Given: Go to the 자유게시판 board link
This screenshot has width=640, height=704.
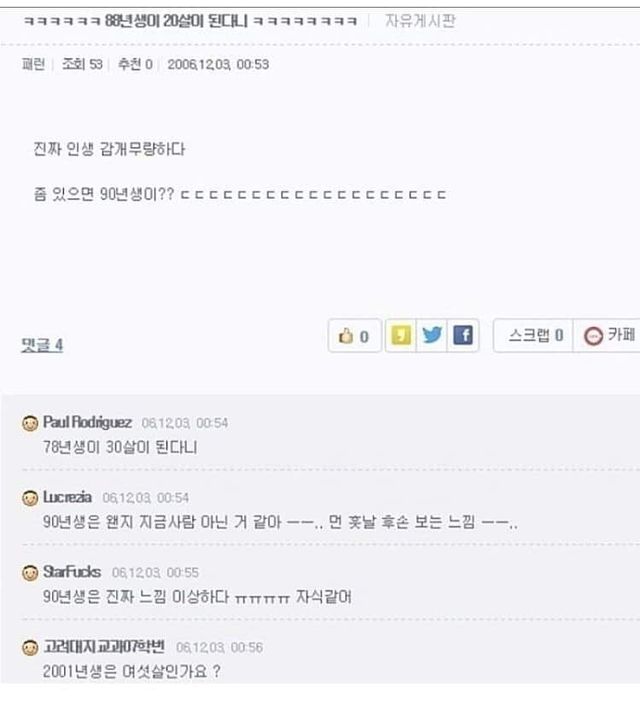Looking at the screenshot, I should 420,21.
